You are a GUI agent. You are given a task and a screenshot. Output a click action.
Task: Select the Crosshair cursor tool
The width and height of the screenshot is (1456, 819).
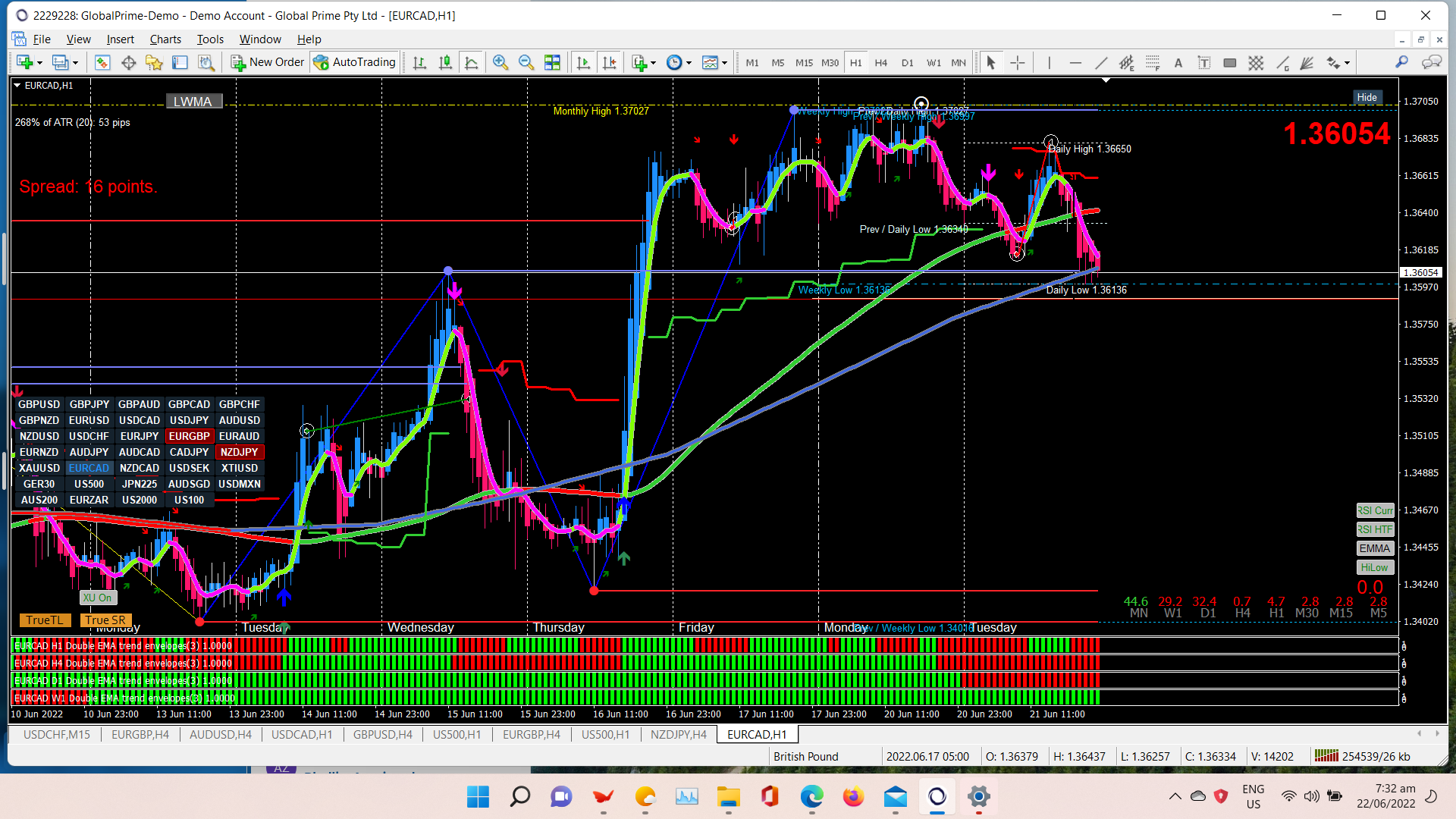pyautogui.click(x=1017, y=63)
